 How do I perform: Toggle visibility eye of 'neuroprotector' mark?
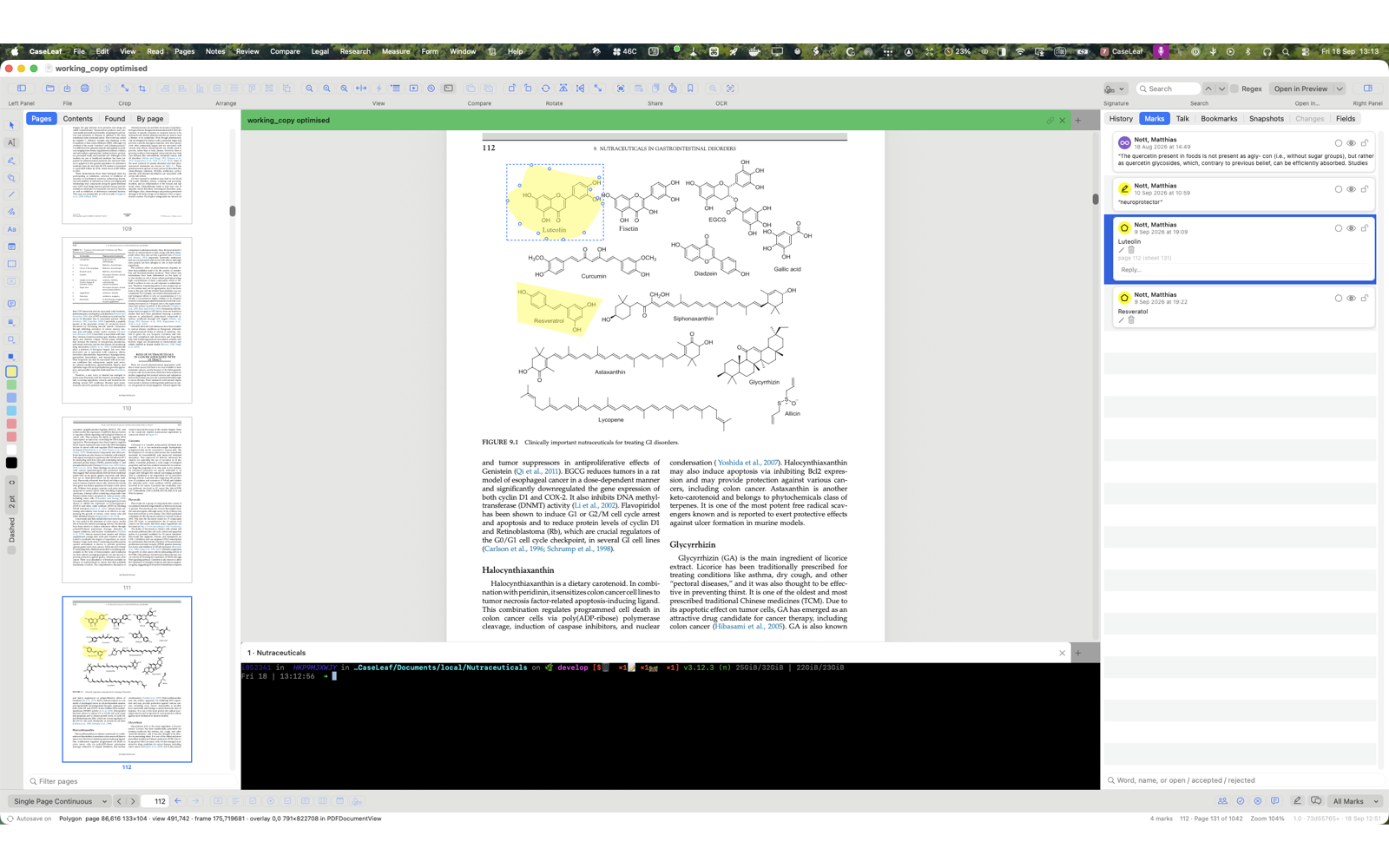(1351, 189)
